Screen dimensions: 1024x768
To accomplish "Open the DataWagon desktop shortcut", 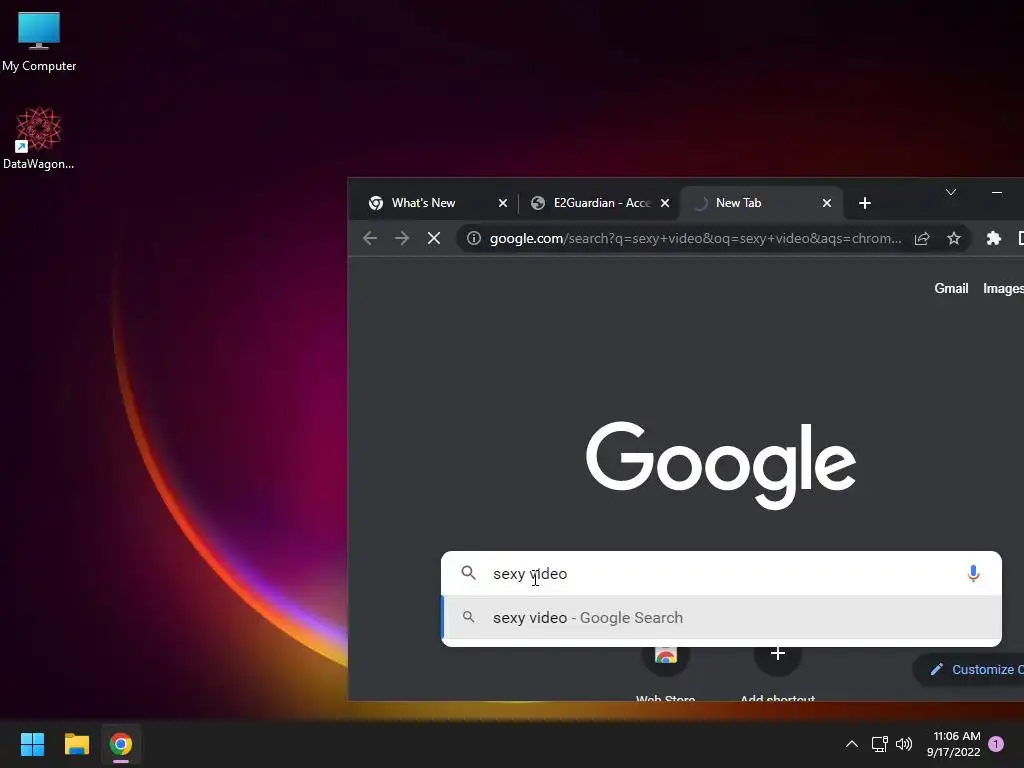I will tap(39, 138).
